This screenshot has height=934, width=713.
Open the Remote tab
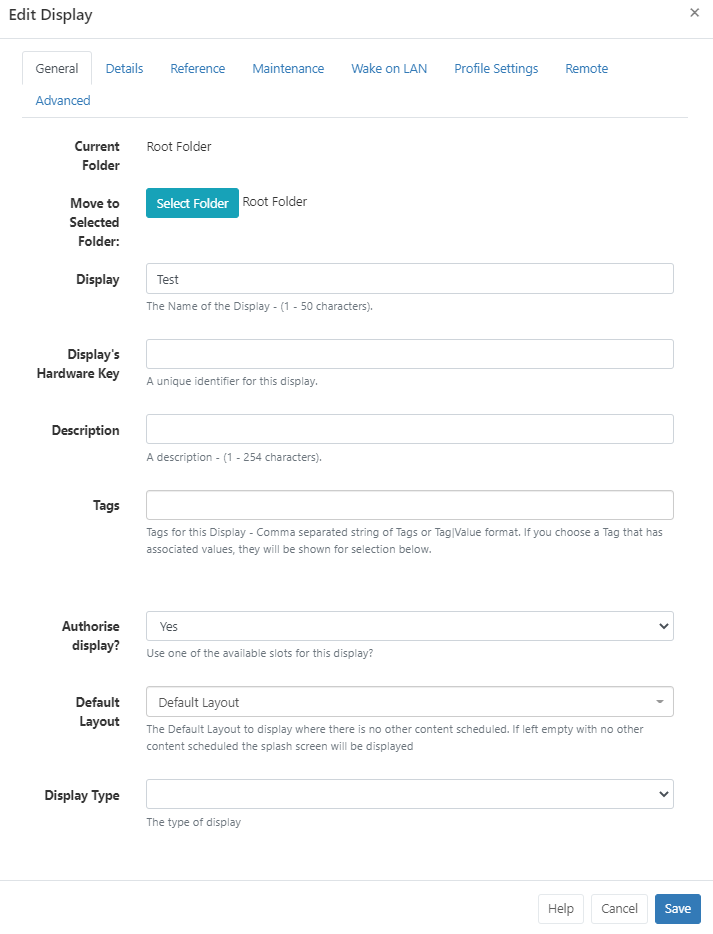coord(586,69)
